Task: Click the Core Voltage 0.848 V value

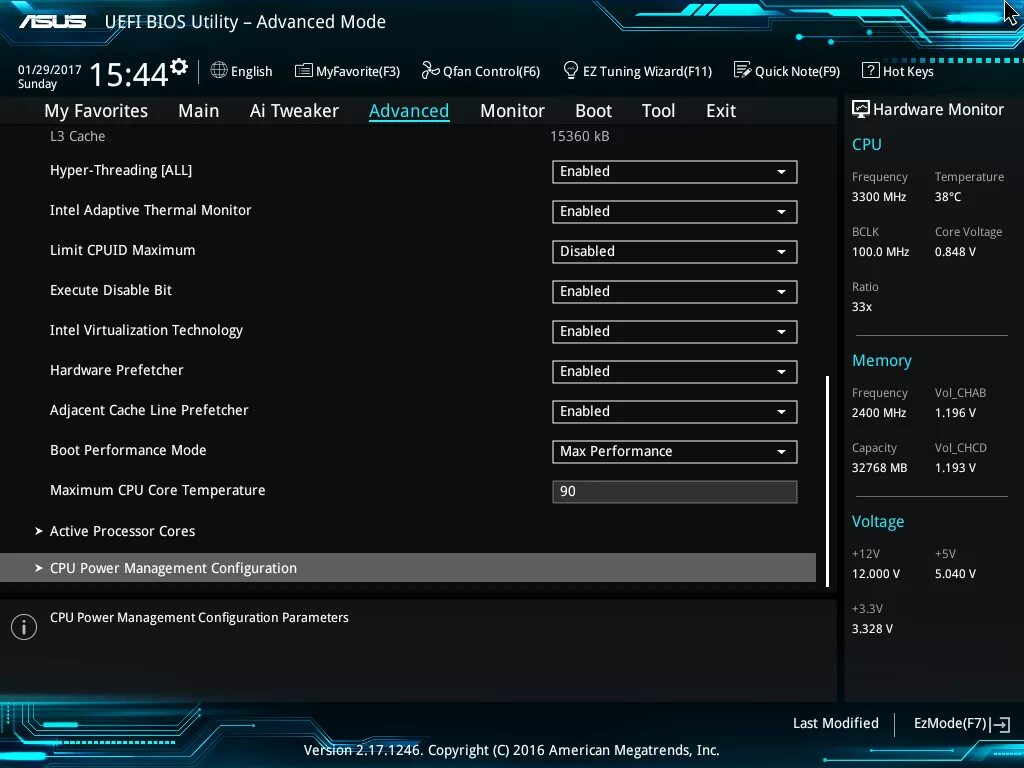Action: 955,251
